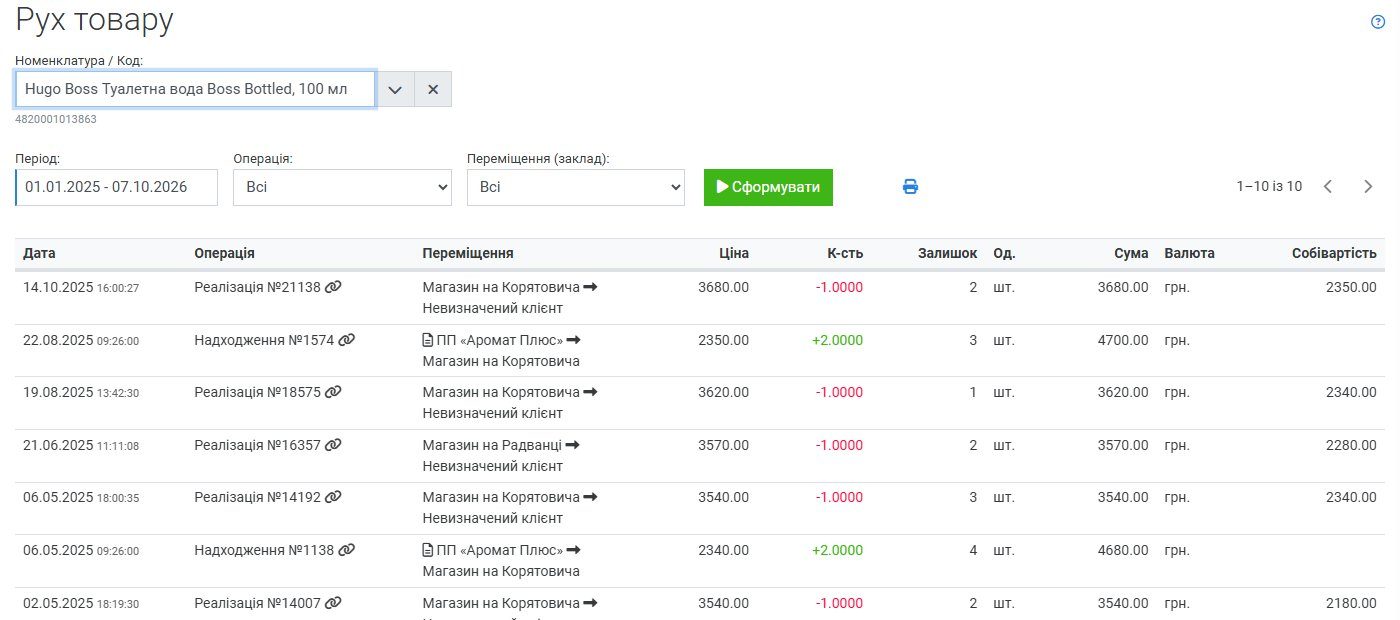Click cost value 2180.00

(1351, 603)
